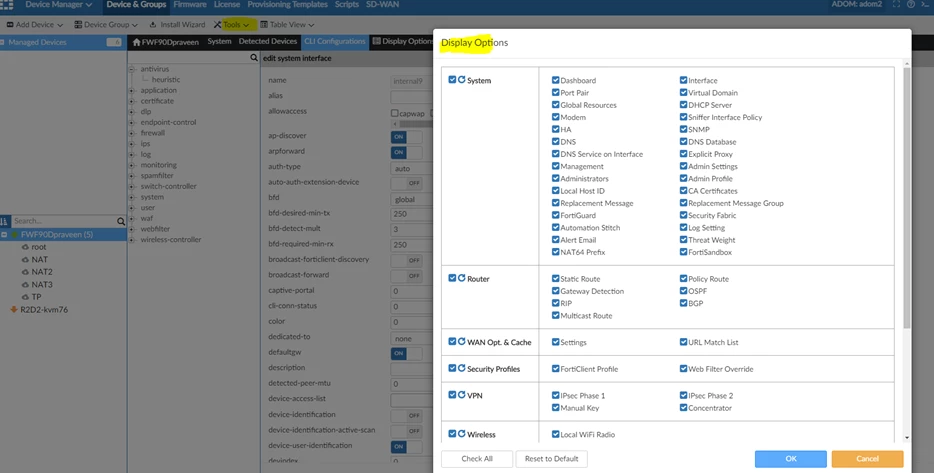
Task: Uncheck the System category checkbox
Action: point(452,79)
